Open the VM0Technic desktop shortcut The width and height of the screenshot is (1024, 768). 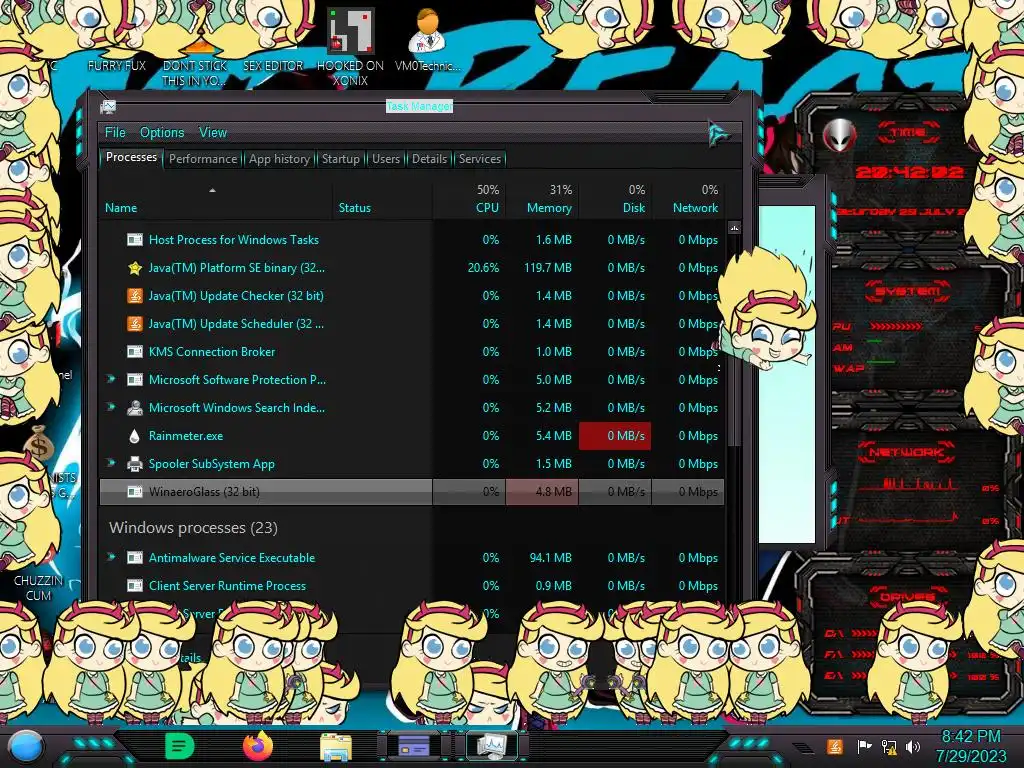pyautogui.click(x=427, y=39)
